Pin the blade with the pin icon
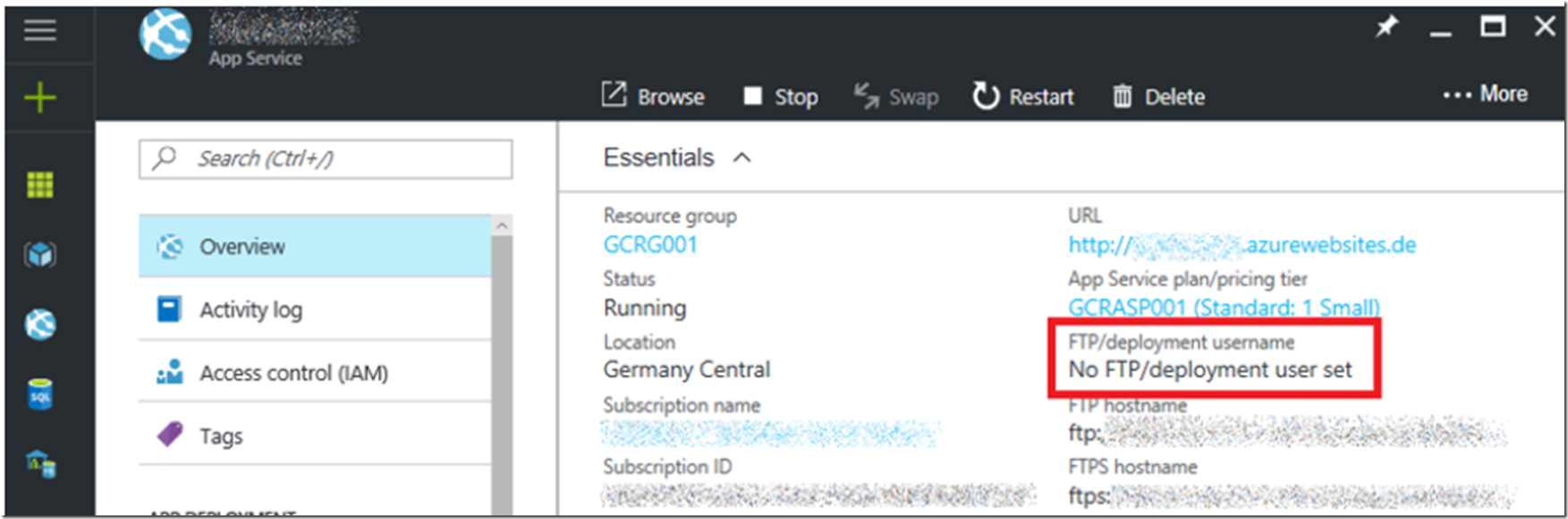 click(1386, 27)
